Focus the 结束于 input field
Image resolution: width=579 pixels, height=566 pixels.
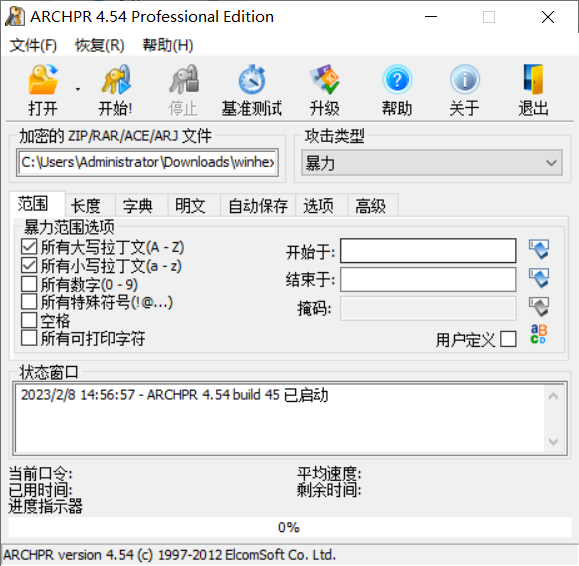click(x=428, y=279)
